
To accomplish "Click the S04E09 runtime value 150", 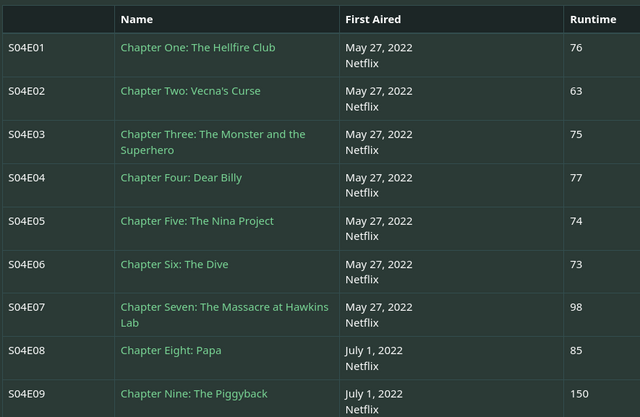I will tap(579, 394).
